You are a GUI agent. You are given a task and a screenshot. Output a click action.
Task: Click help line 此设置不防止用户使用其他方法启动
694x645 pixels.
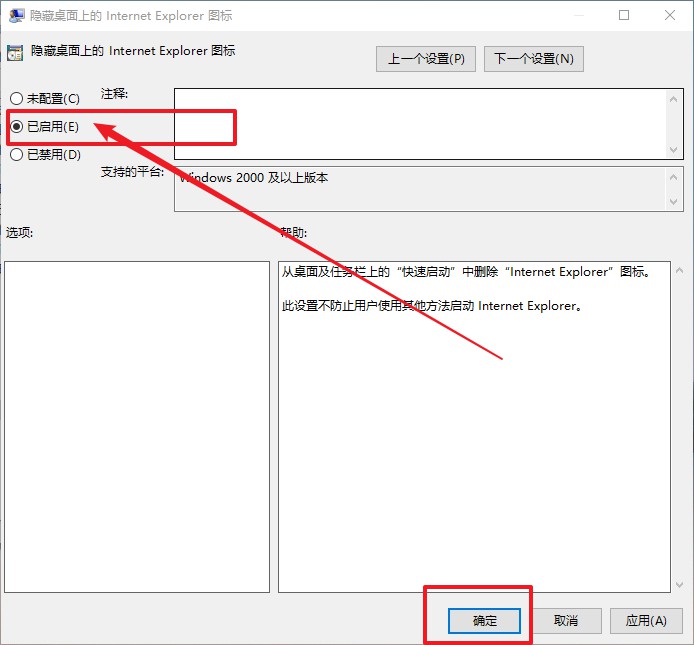432,306
